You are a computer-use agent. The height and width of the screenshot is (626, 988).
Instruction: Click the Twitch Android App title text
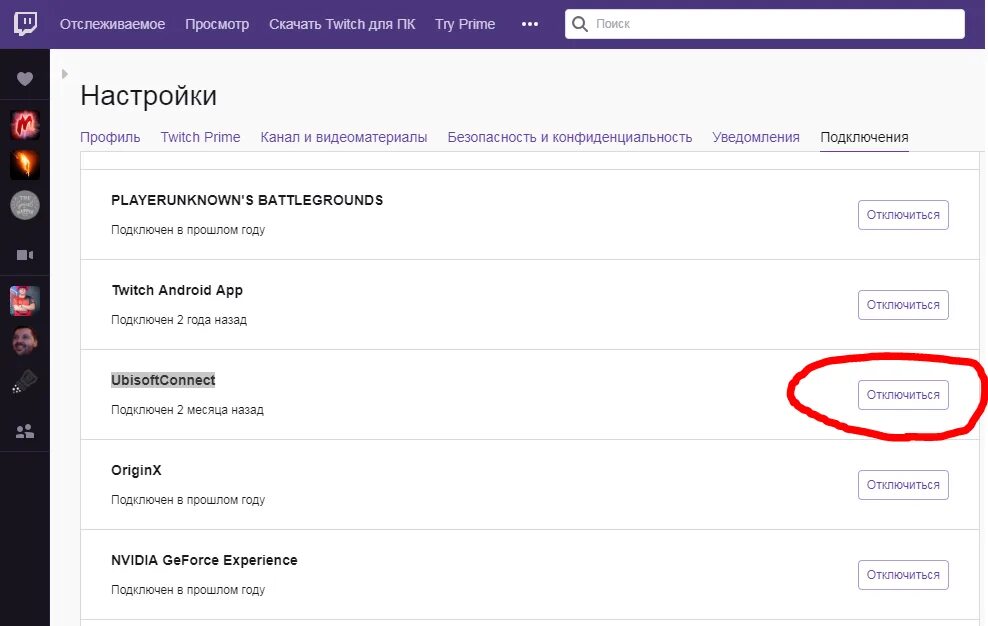pos(177,290)
